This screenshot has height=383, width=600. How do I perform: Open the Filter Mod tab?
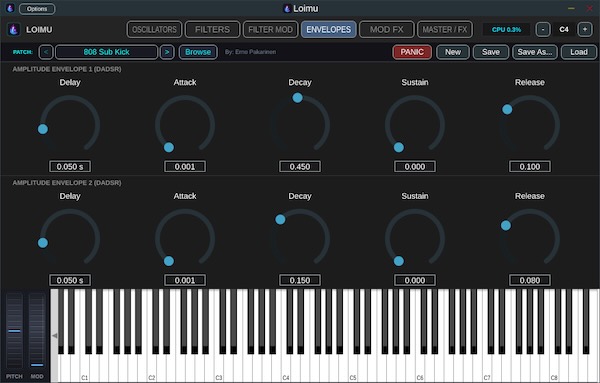click(x=270, y=29)
